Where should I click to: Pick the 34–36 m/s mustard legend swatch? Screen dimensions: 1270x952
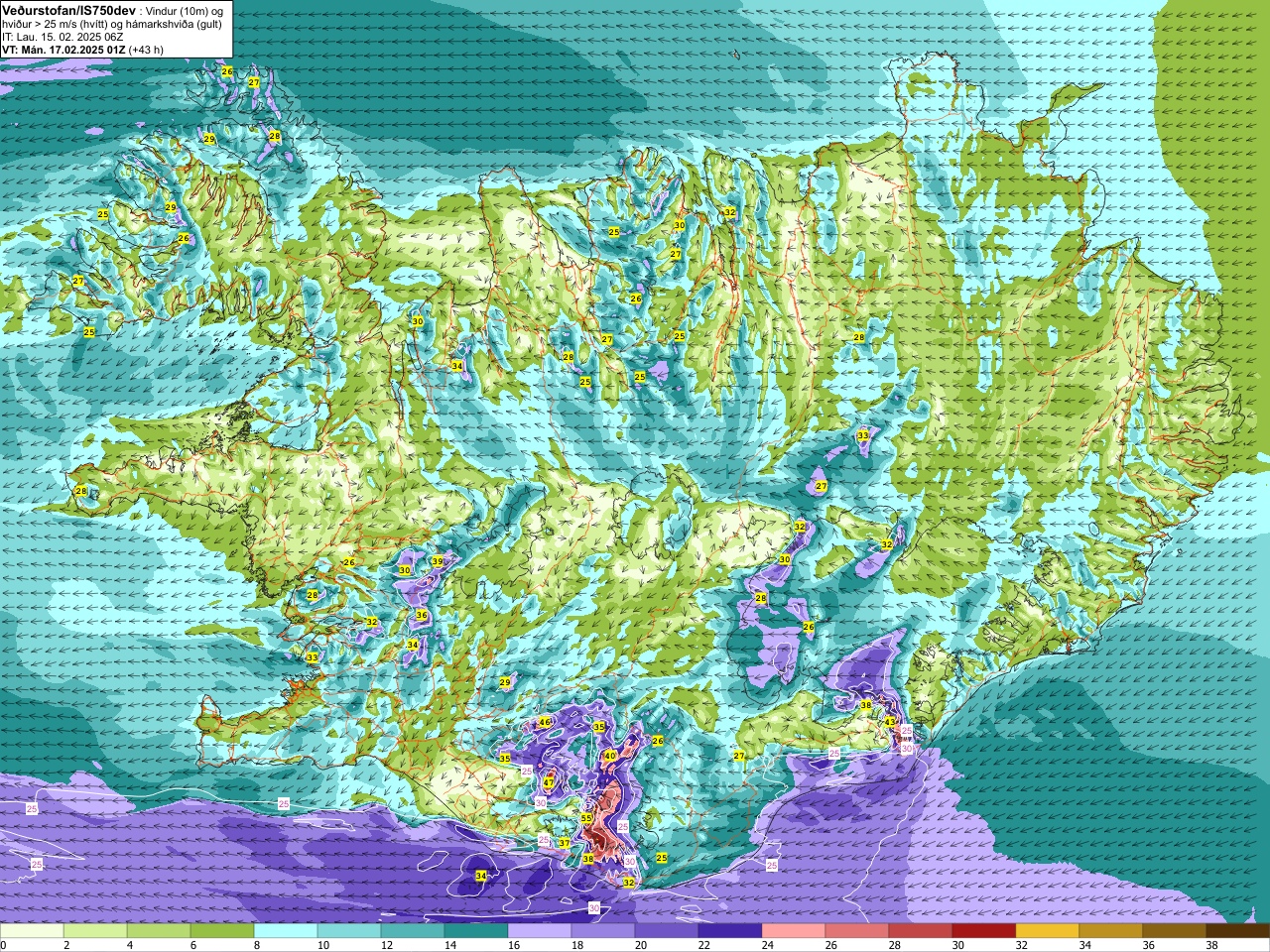click(x=1111, y=931)
